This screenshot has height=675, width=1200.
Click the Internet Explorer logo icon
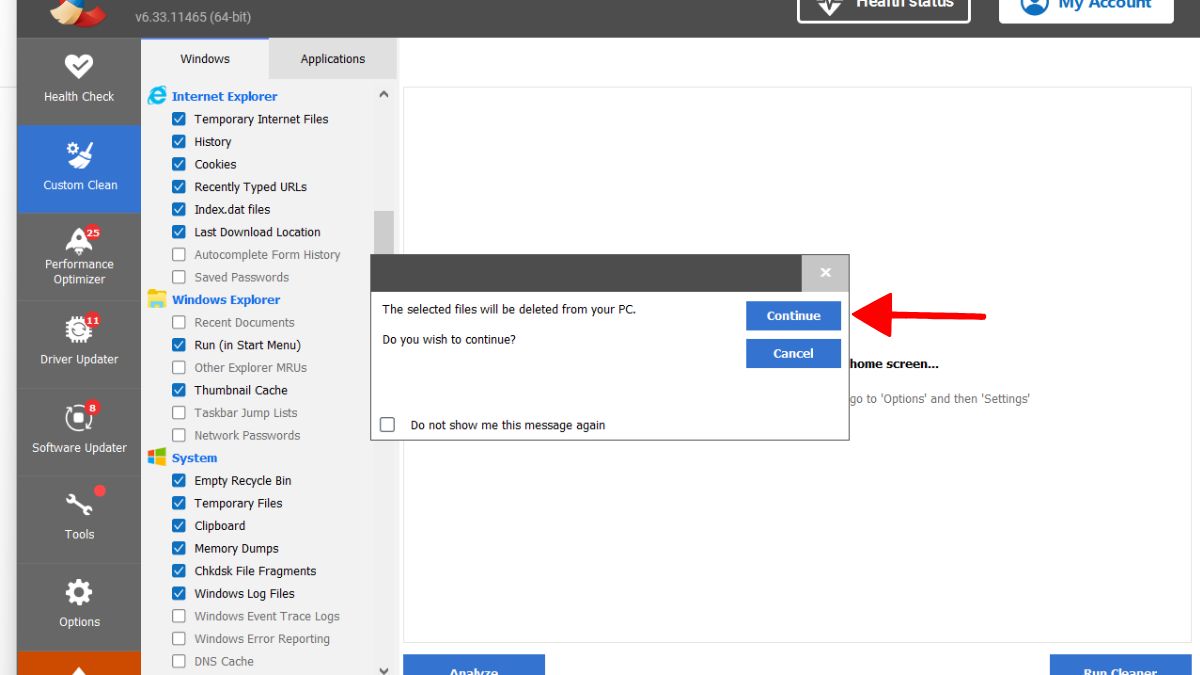(157, 96)
